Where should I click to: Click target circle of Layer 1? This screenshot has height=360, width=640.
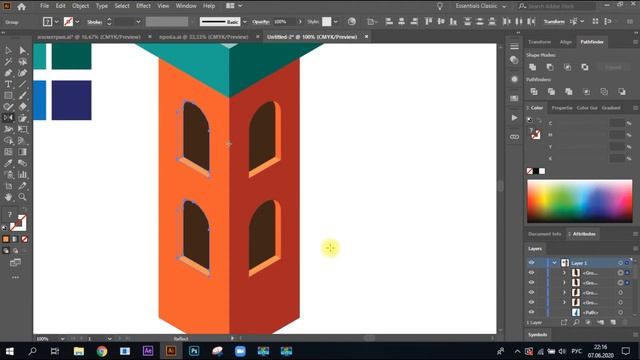pos(620,263)
